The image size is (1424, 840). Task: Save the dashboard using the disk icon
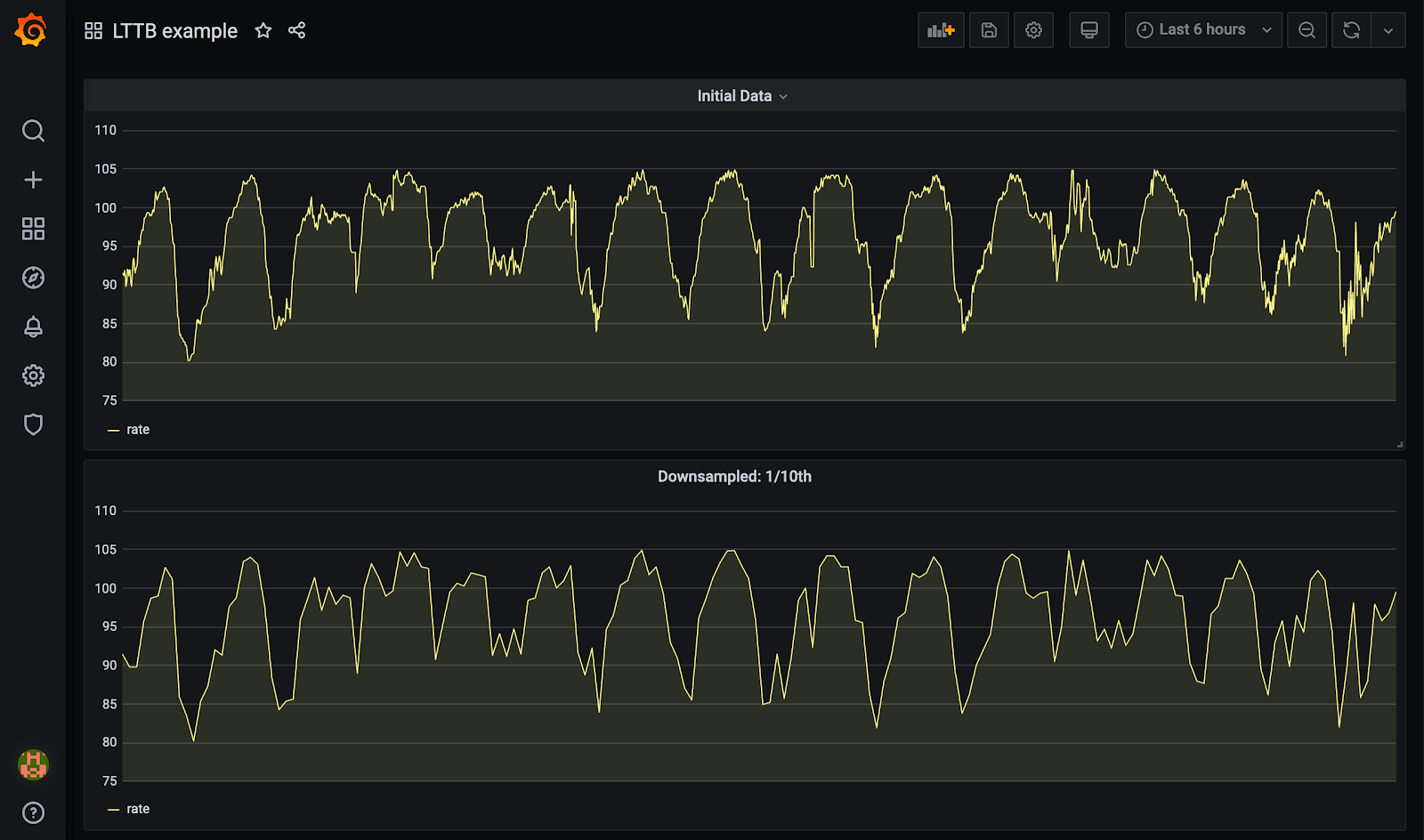[989, 30]
